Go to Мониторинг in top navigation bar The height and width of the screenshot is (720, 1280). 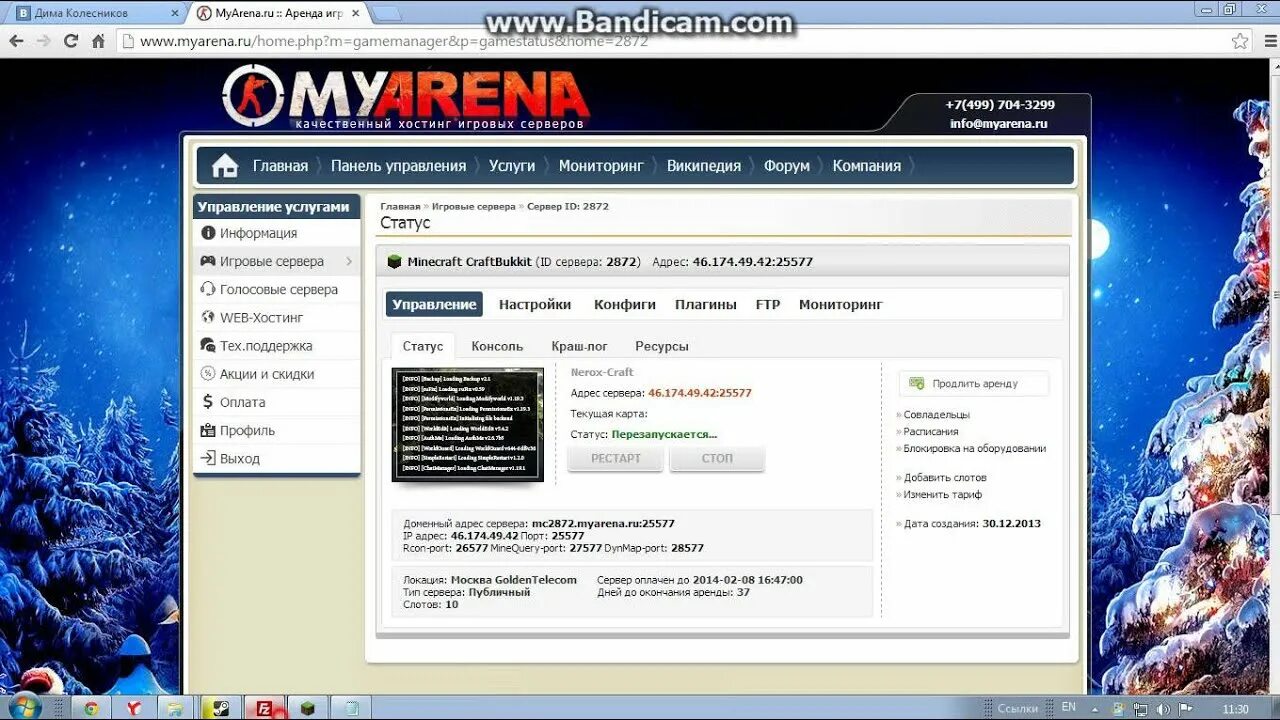point(601,166)
